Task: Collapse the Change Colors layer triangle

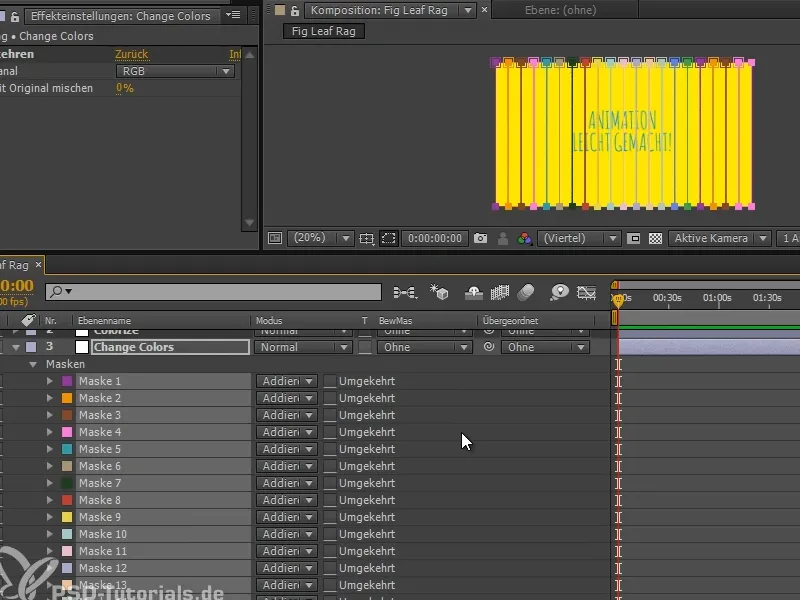Action: coord(16,347)
